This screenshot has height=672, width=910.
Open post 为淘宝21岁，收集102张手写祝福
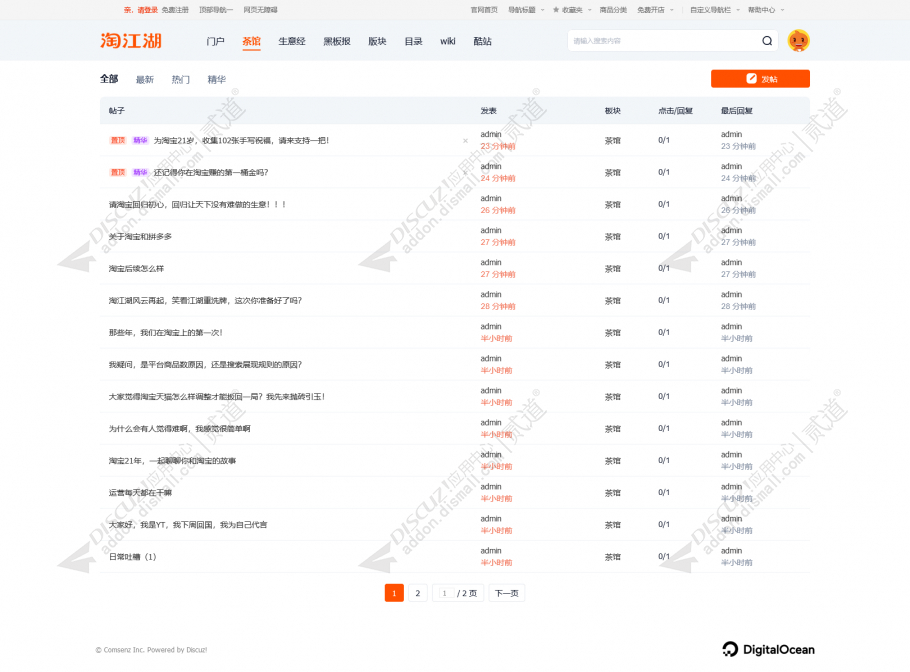pos(241,140)
